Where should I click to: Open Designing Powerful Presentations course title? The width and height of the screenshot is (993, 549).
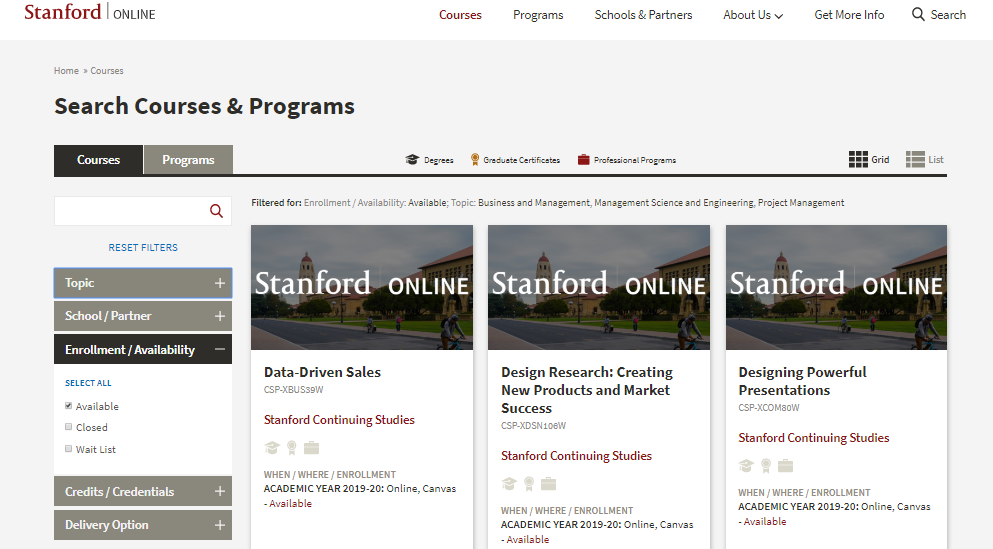tap(802, 381)
